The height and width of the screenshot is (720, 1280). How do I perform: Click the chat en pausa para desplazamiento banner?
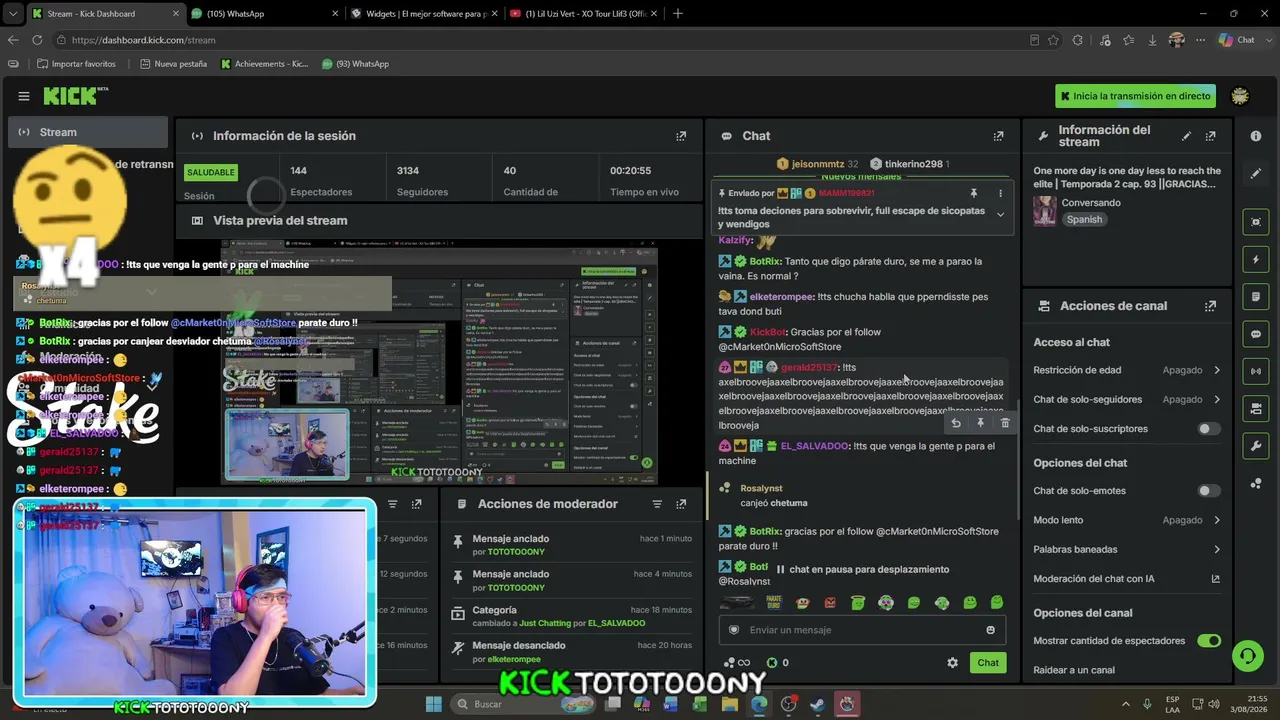862,570
